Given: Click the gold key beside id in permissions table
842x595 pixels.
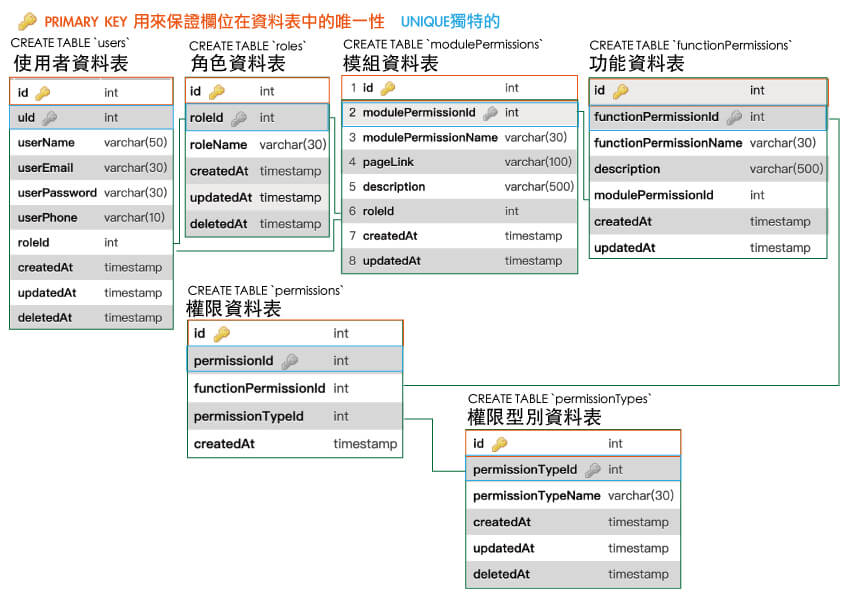Looking at the screenshot, I should 221,334.
